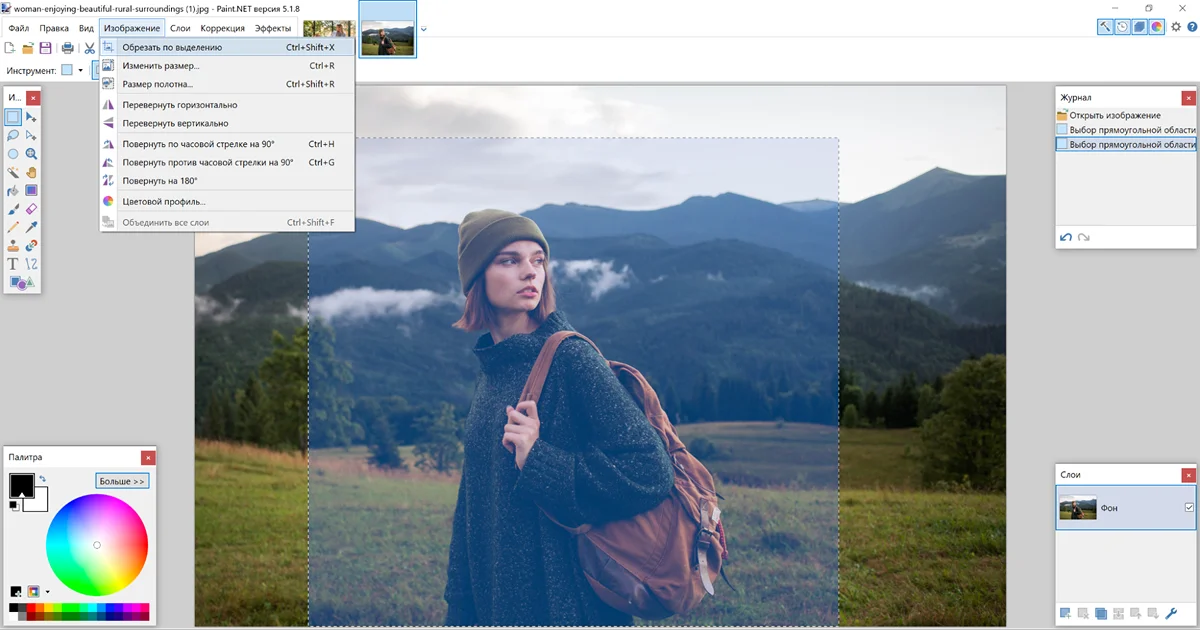Select the Gradient tool
Viewport: 1200px width, 630px height.
point(31,190)
